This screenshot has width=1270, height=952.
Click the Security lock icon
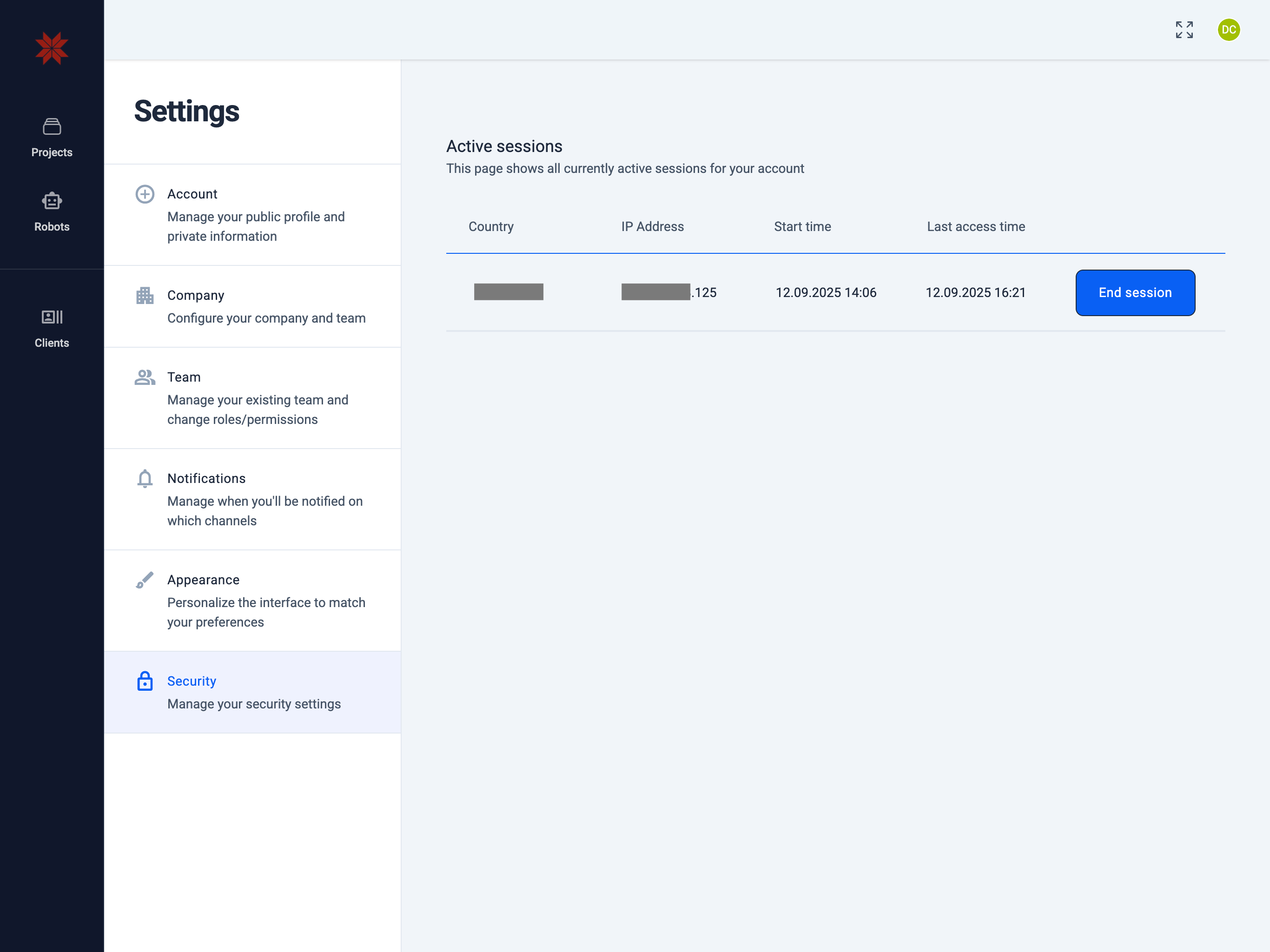pos(145,681)
